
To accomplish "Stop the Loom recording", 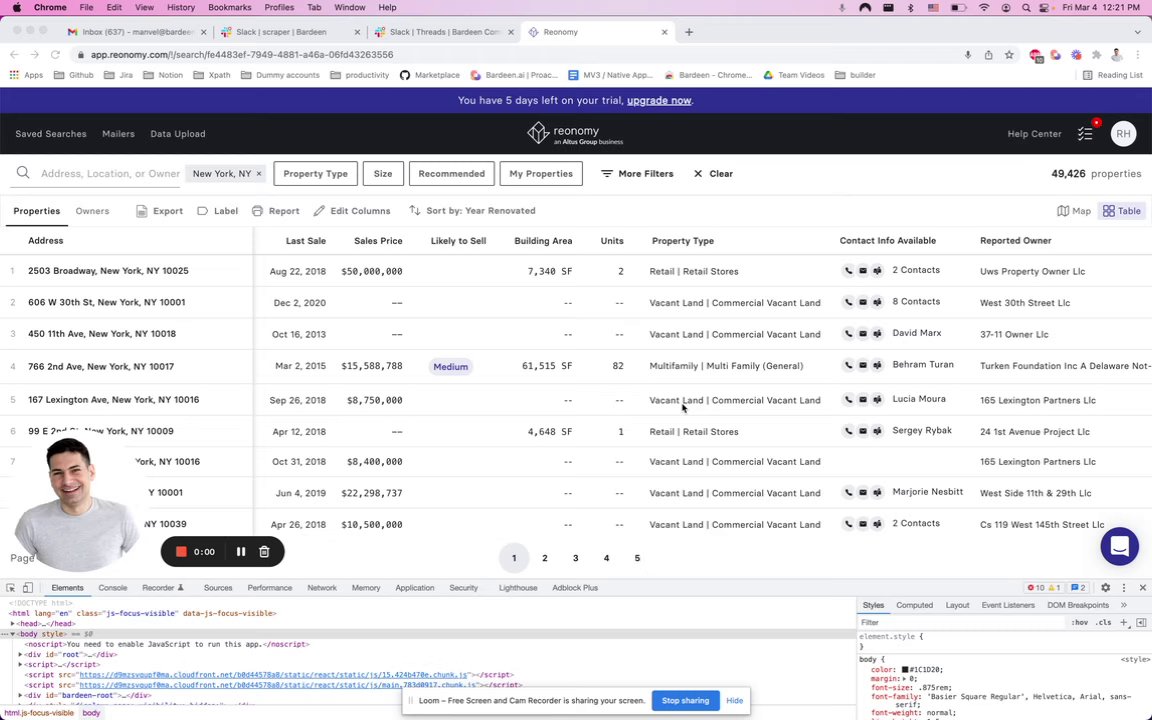I will (x=181, y=552).
